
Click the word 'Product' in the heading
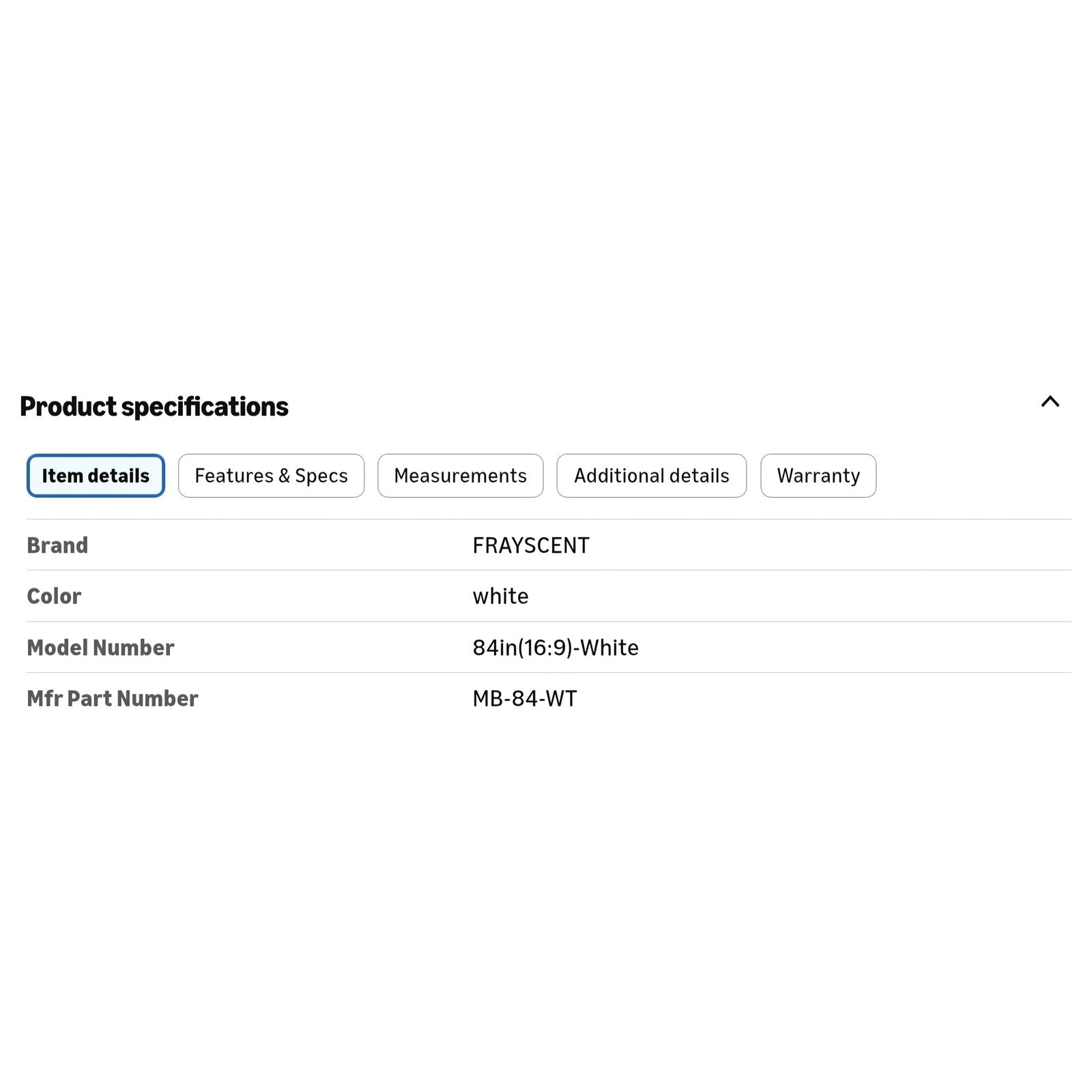click(68, 407)
